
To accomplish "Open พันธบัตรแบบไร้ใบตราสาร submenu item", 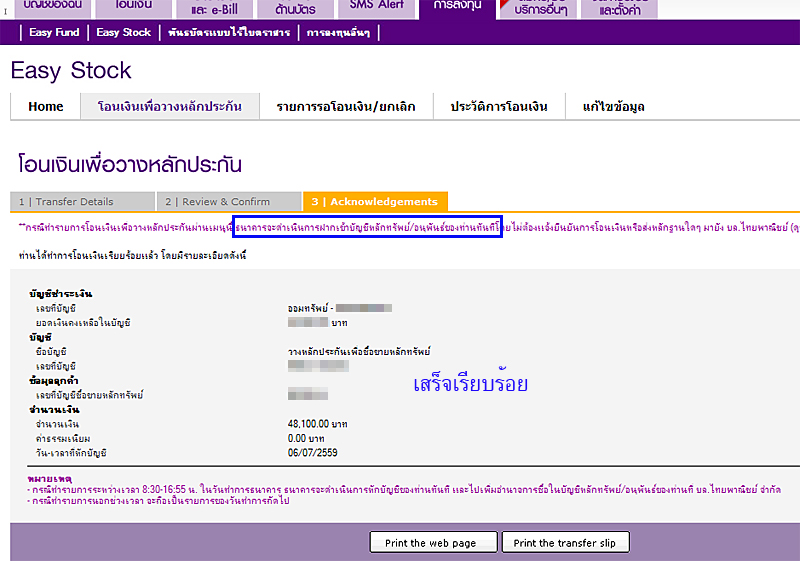I will click(228, 33).
